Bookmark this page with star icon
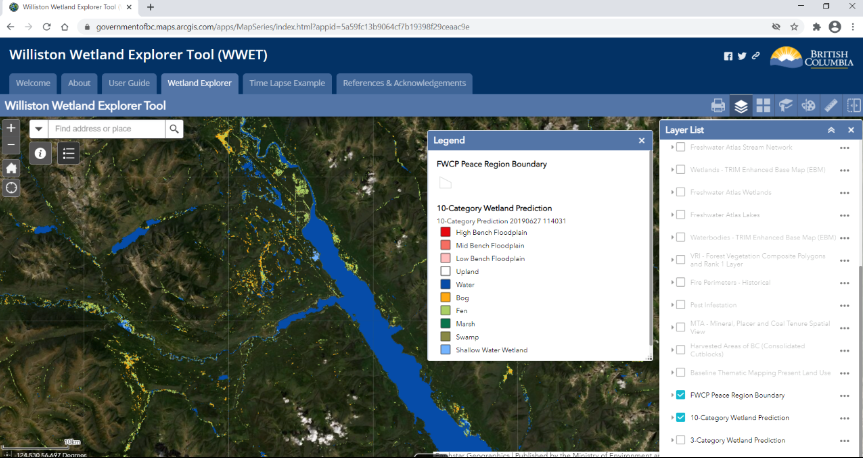The height and width of the screenshot is (458, 863). tap(794, 27)
